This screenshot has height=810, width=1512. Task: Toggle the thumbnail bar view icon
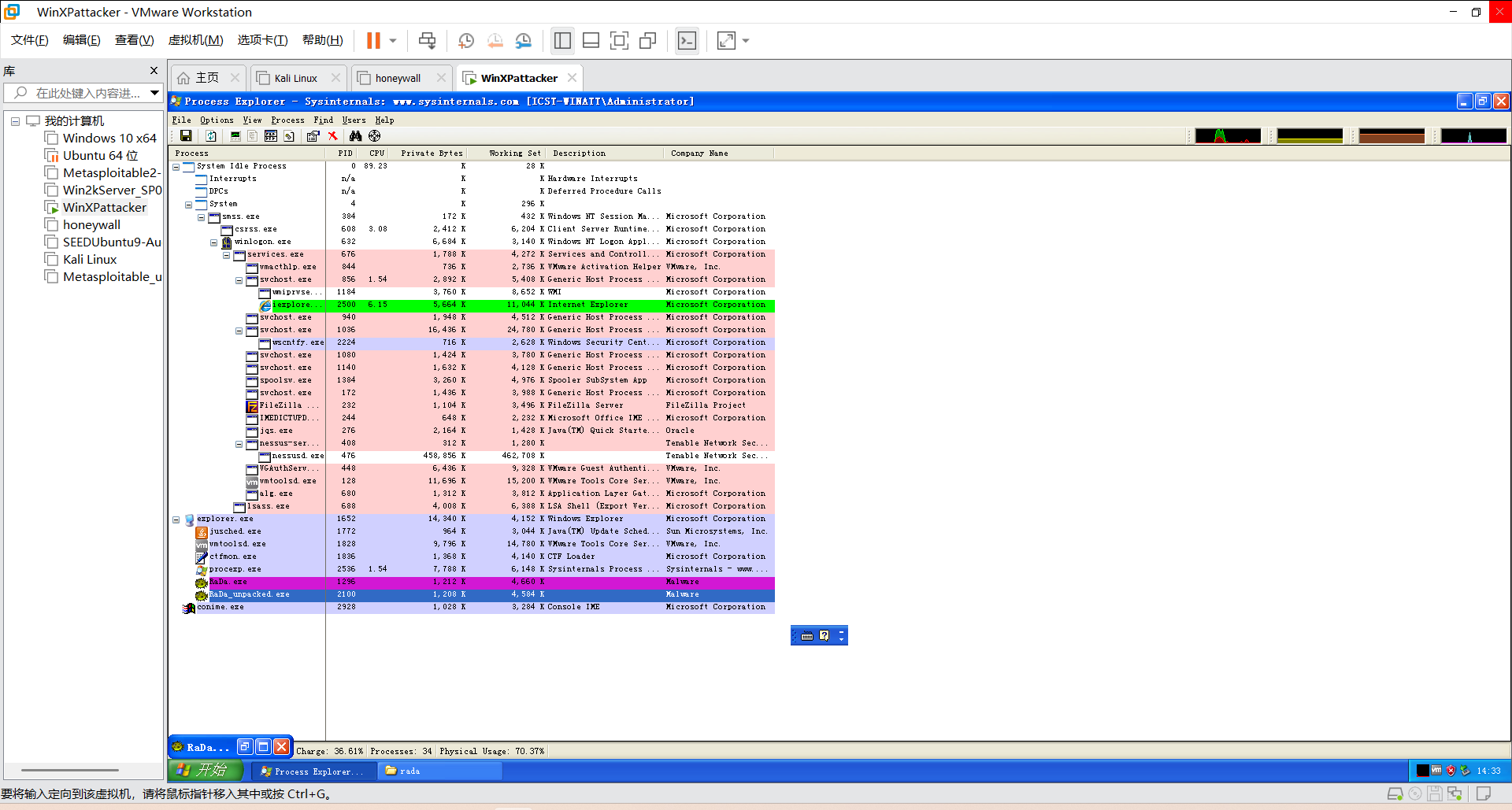(x=591, y=40)
